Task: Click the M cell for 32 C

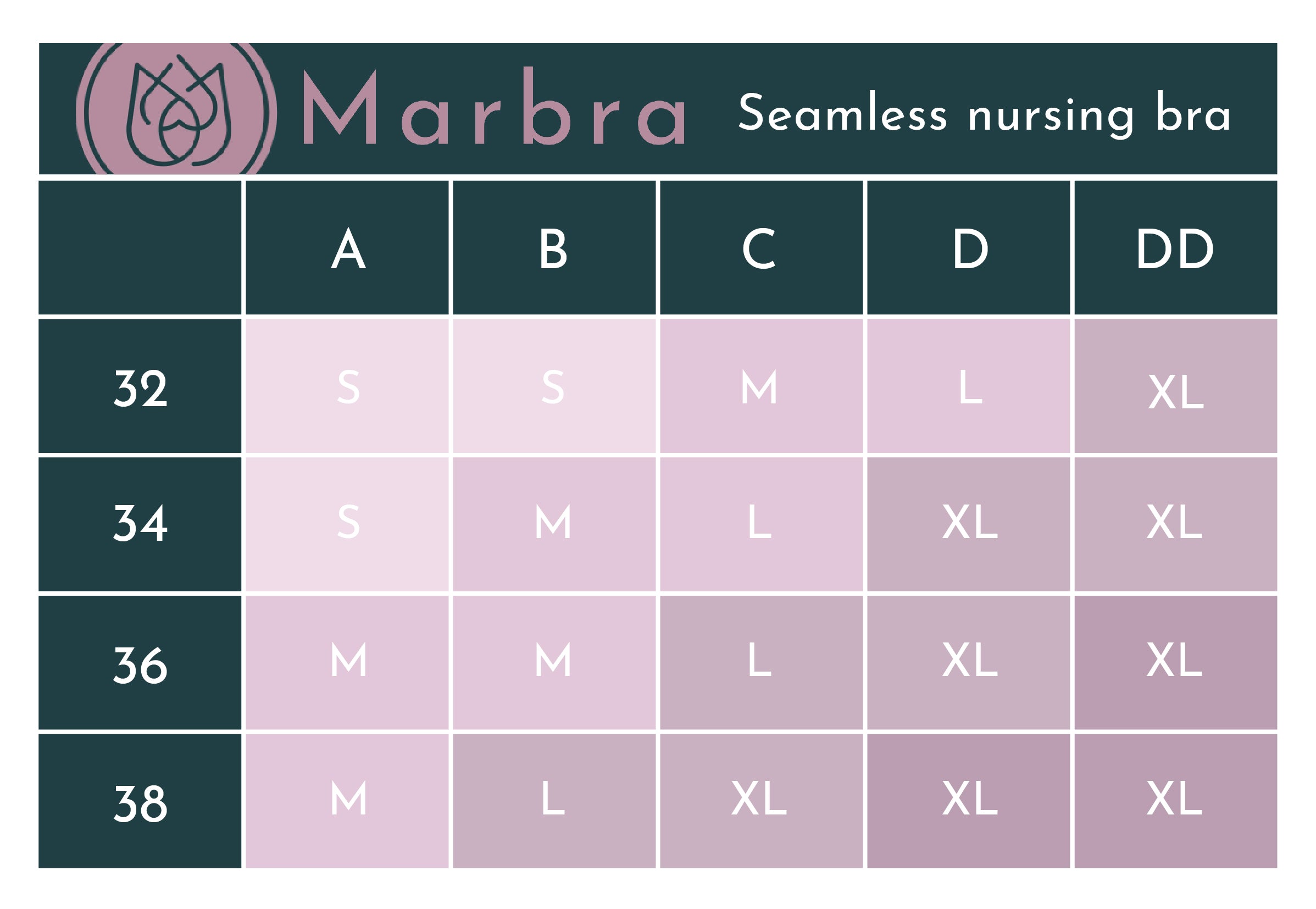Action: point(759,387)
